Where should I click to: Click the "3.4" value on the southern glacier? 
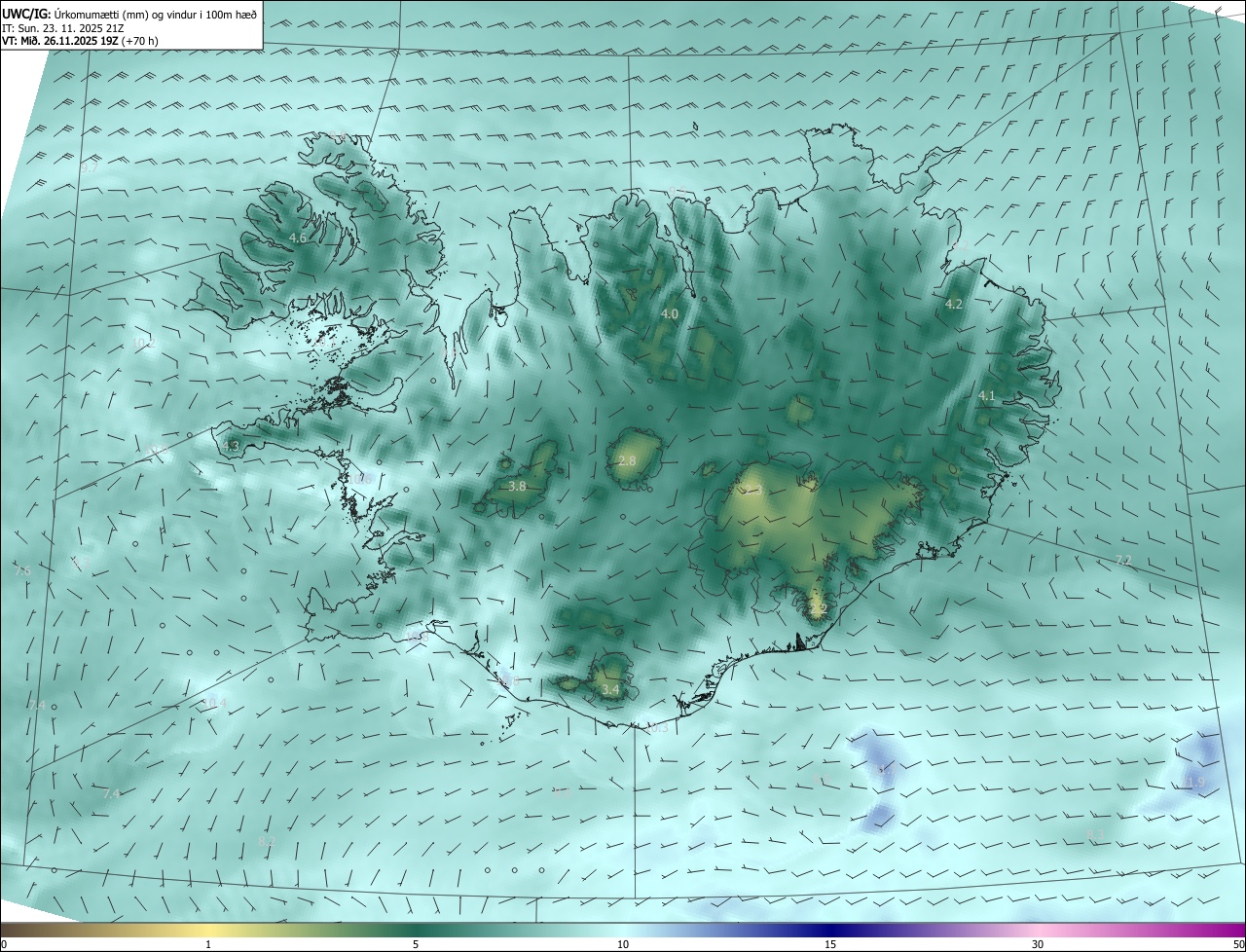(x=610, y=689)
